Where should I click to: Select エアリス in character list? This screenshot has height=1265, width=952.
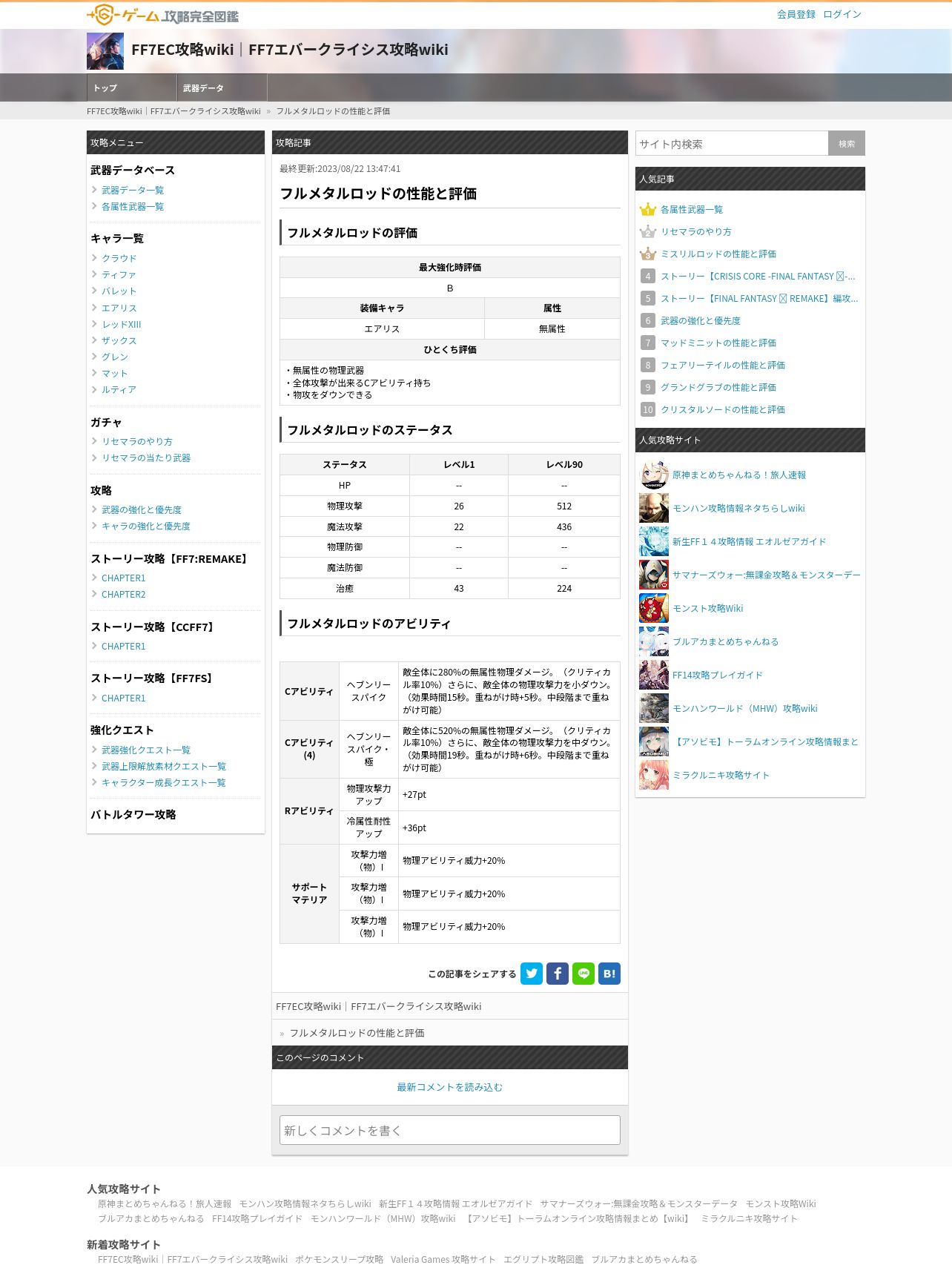click(119, 308)
